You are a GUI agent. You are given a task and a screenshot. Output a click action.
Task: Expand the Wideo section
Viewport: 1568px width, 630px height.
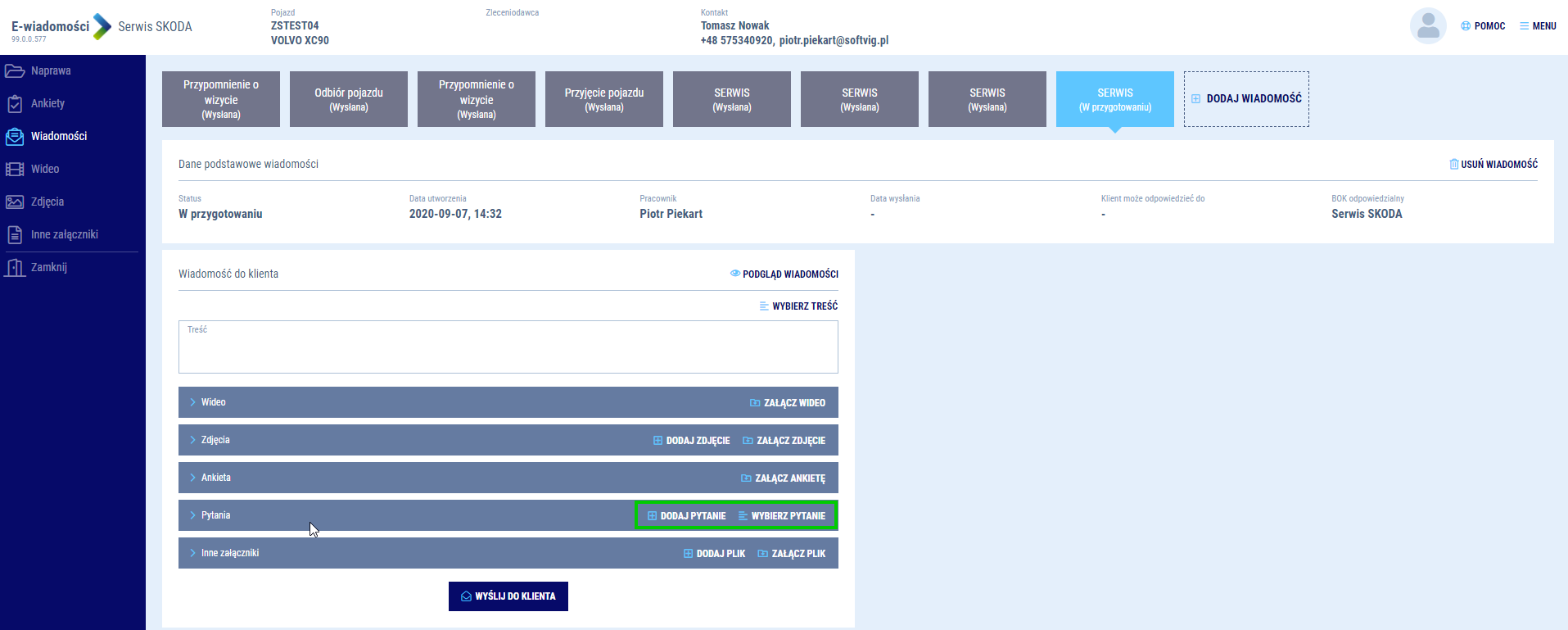[193, 402]
